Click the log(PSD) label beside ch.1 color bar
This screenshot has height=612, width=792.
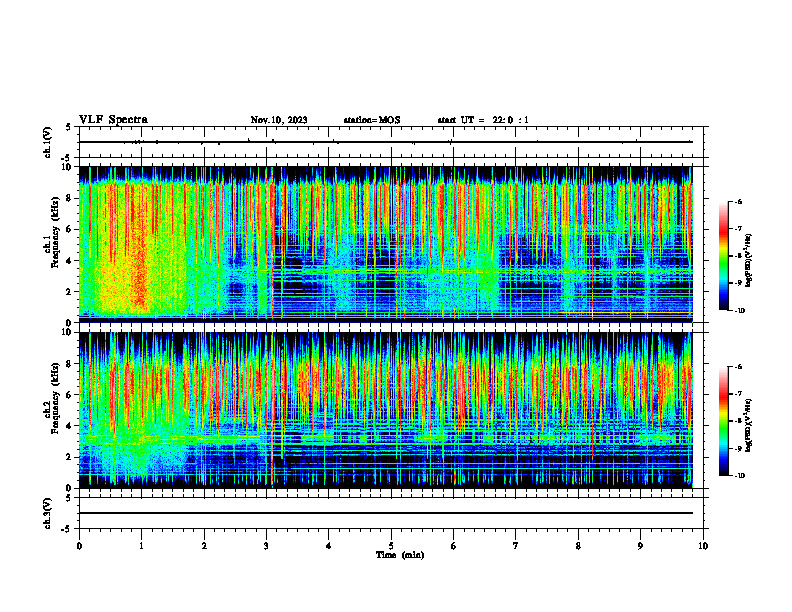(x=749, y=260)
